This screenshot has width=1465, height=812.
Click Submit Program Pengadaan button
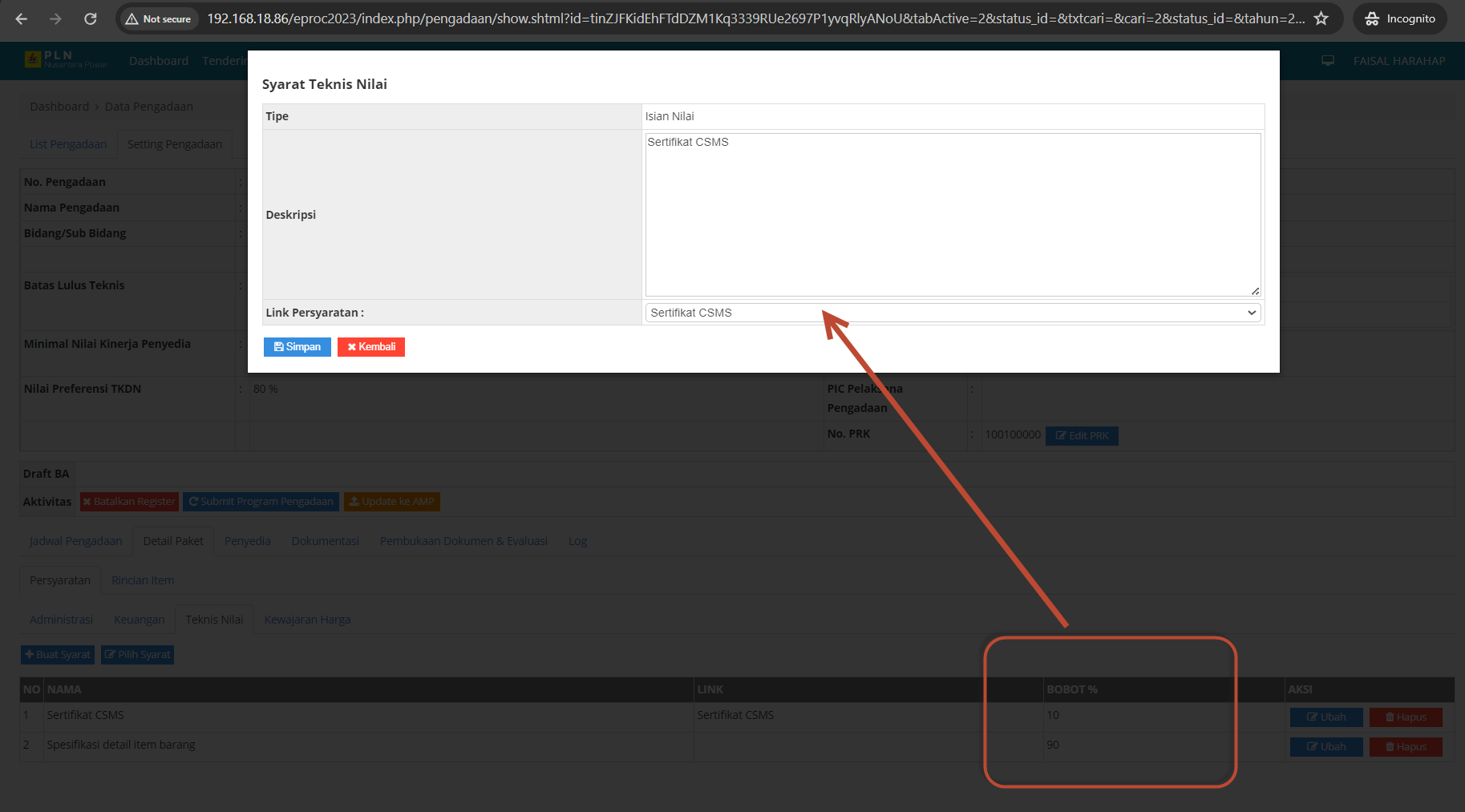(261, 502)
